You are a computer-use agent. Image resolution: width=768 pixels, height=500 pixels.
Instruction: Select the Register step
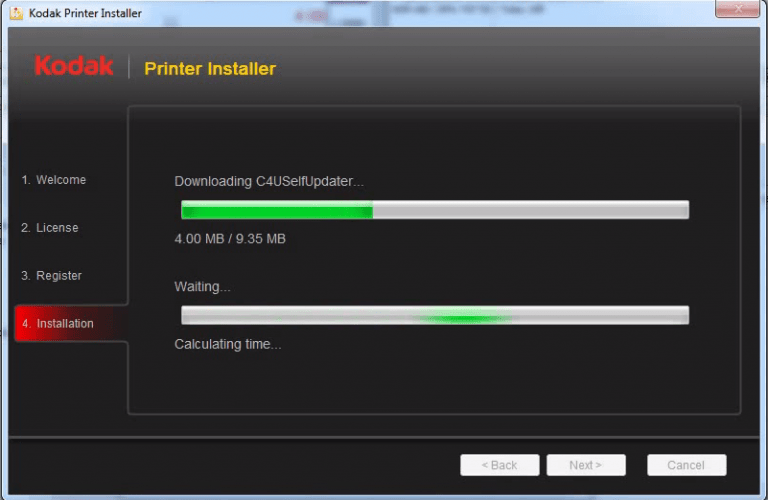(x=51, y=276)
